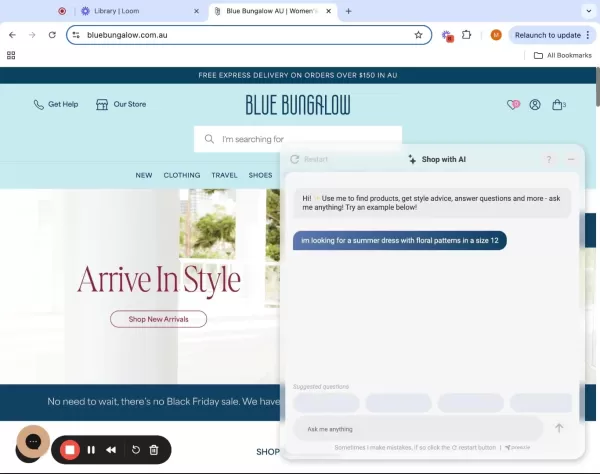Click the search magnifier icon
The image size is (600, 474).
[209, 139]
